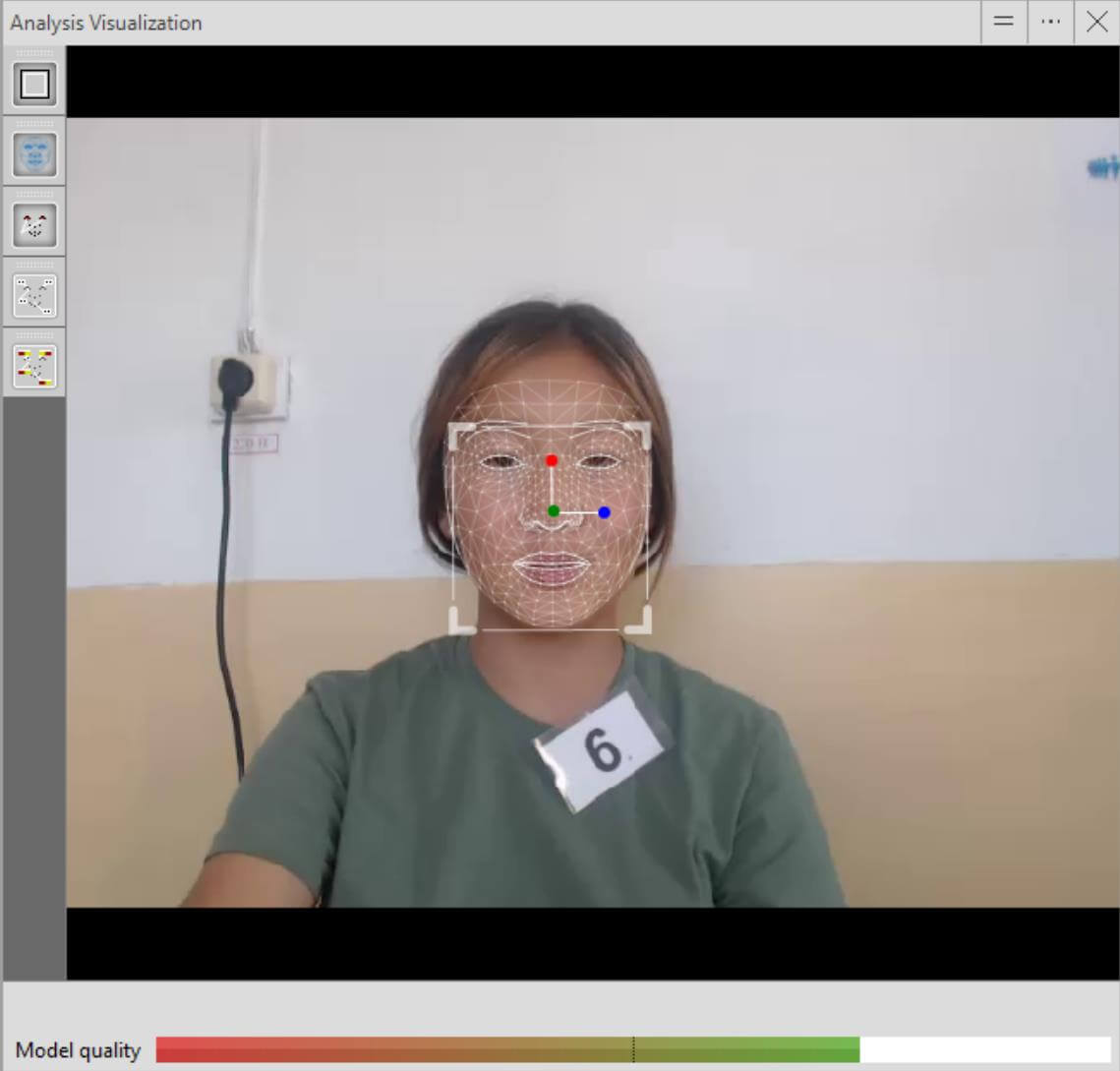Close the Analysis Visualization window
The width and height of the screenshot is (1120, 1071).
(1096, 22)
